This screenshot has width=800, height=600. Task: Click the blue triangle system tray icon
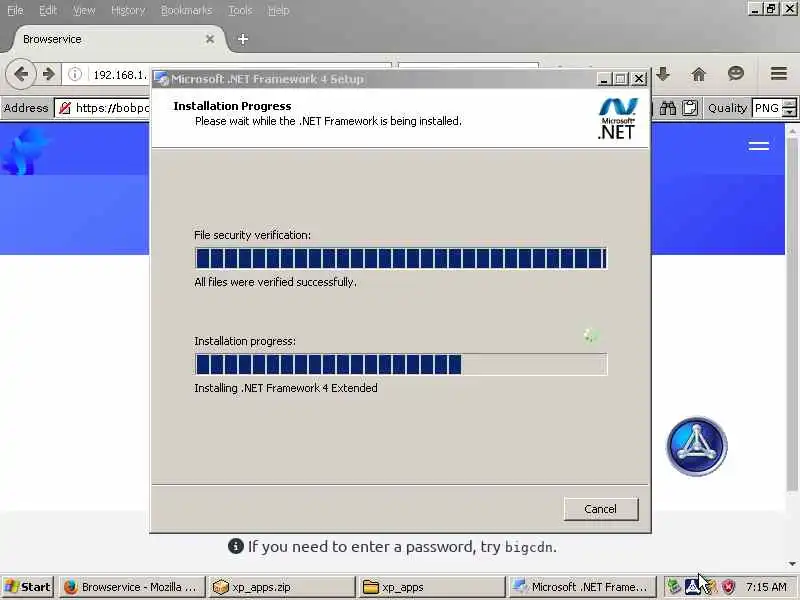point(692,587)
